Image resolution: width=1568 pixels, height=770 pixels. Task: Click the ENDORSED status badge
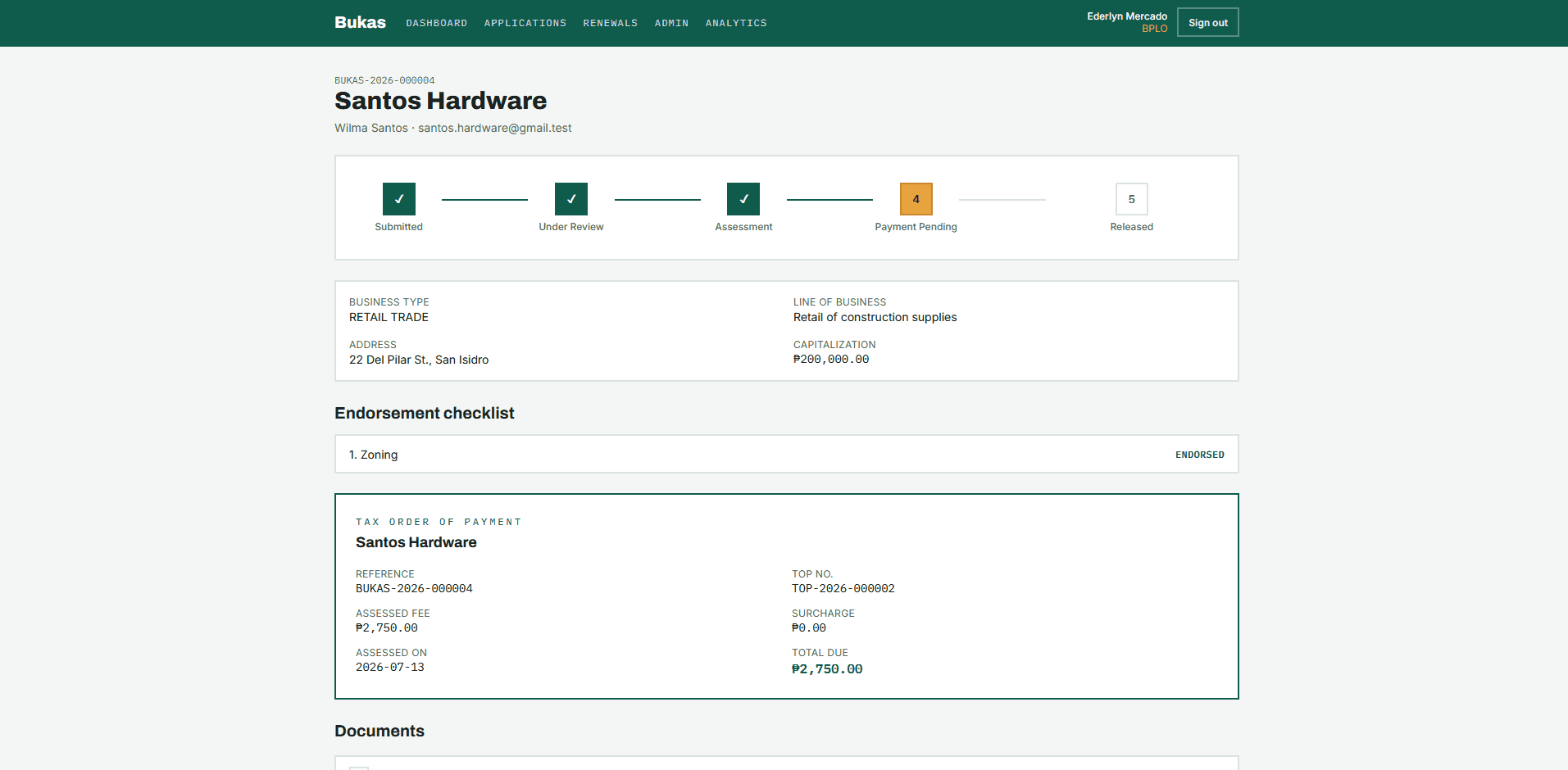click(x=1199, y=455)
